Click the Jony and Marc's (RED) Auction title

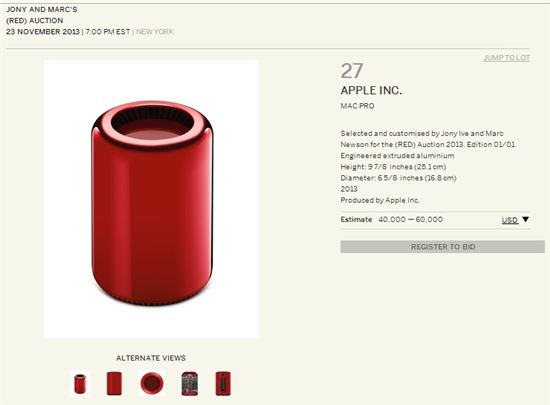41,15
